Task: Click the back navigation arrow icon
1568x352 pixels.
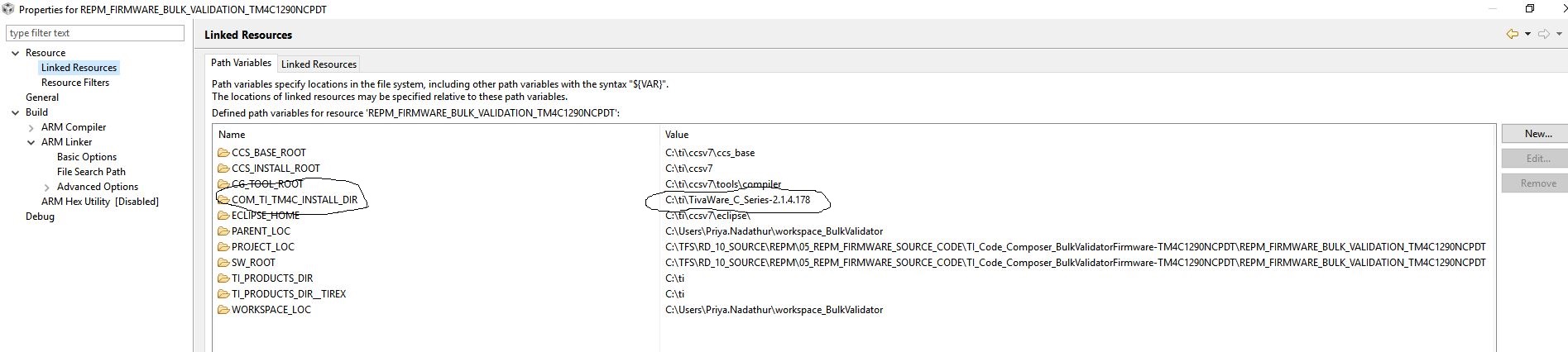Action: coord(1512,34)
